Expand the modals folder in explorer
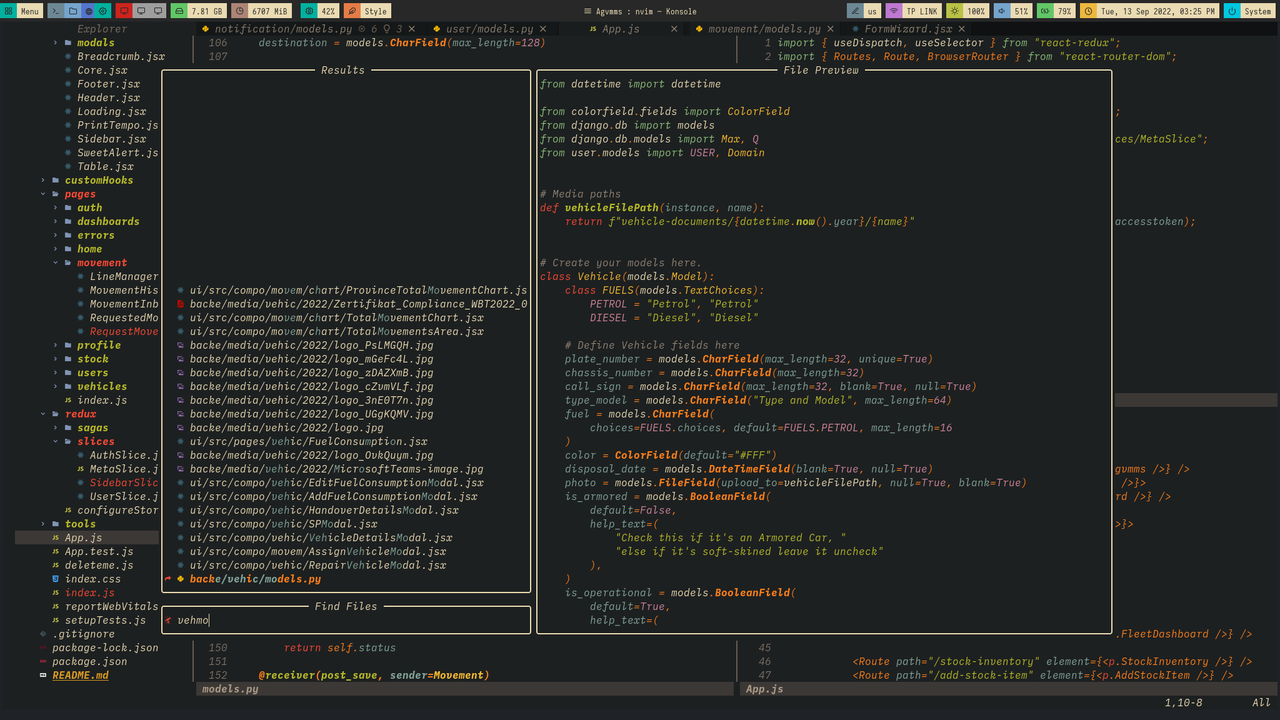This screenshot has height=720, width=1280. pyautogui.click(x=96, y=43)
